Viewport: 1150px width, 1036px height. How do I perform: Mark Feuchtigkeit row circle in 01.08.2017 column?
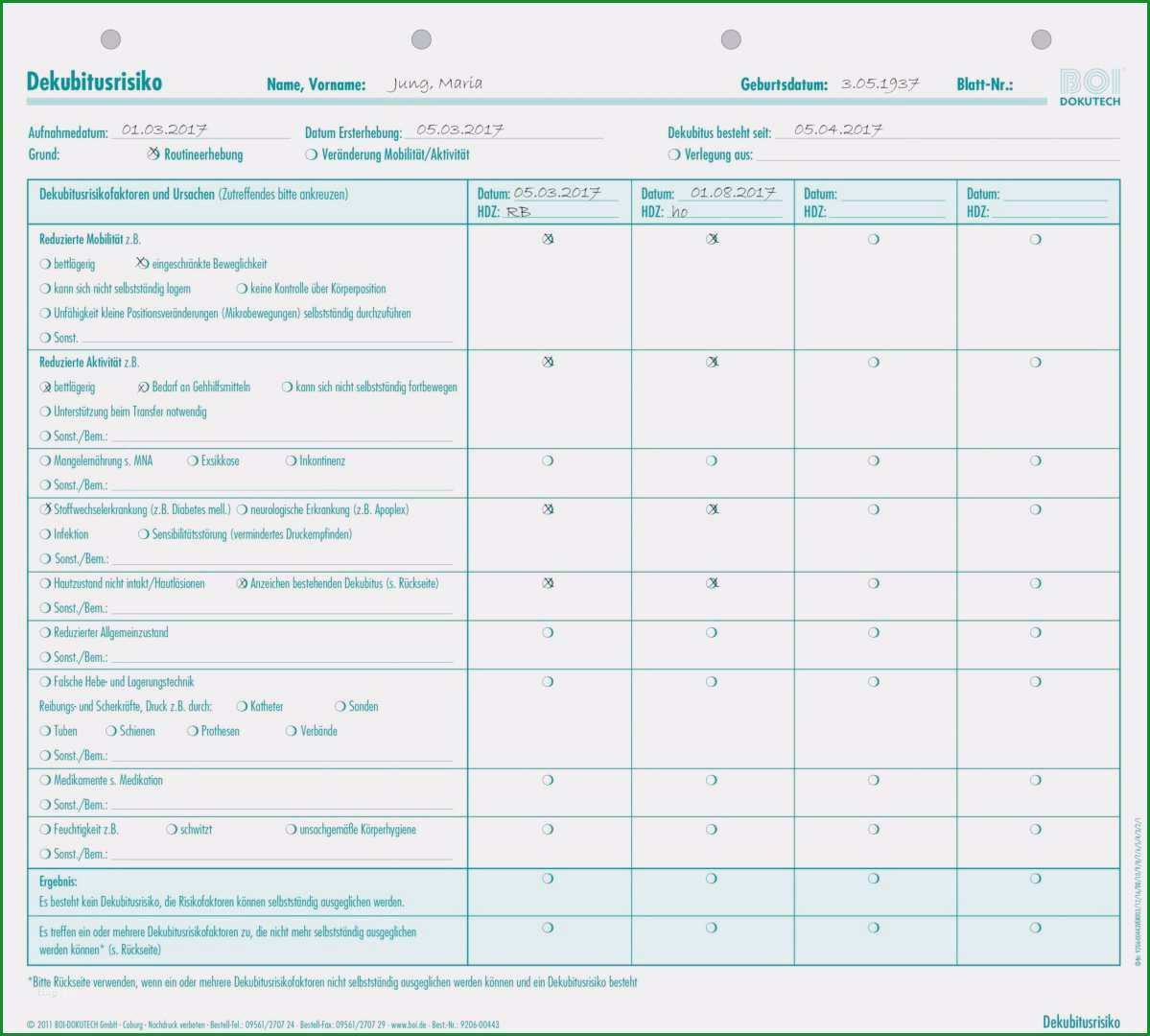[712, 829]
